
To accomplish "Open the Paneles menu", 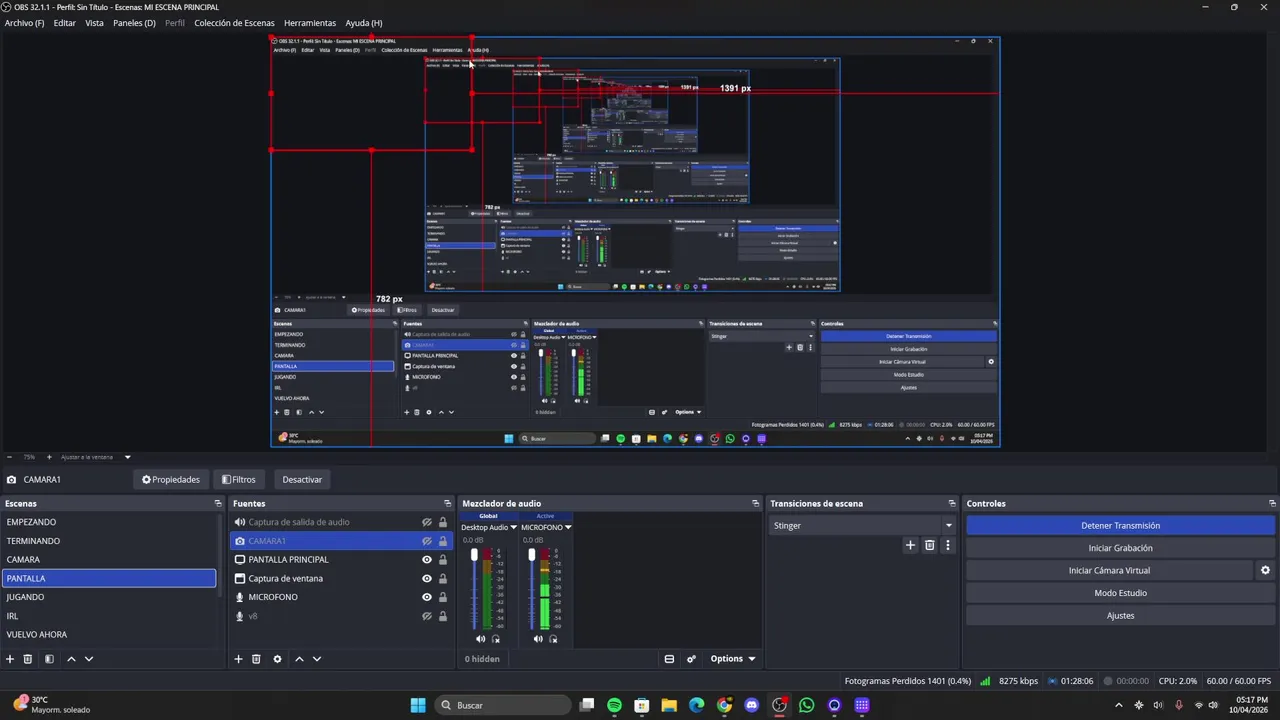I will click(x=134, y=23).
